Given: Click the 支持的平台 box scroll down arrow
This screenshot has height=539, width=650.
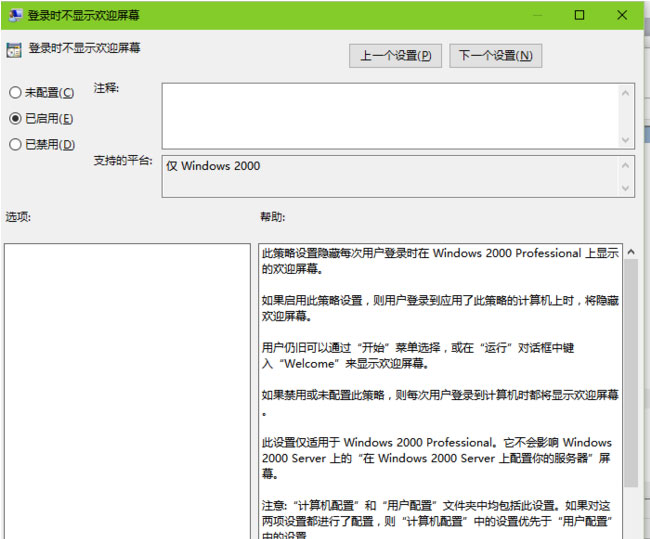Looking at the screenshot, I should [625, 188].
